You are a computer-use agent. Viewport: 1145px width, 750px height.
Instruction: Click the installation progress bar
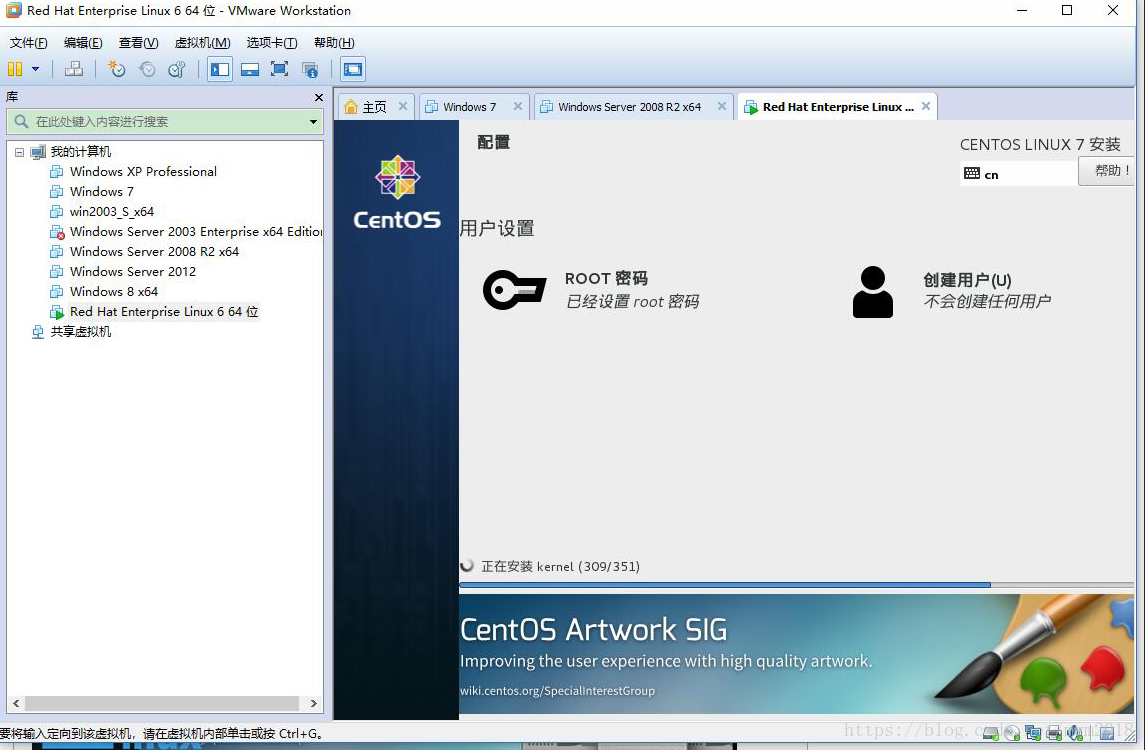coord(796,584)
